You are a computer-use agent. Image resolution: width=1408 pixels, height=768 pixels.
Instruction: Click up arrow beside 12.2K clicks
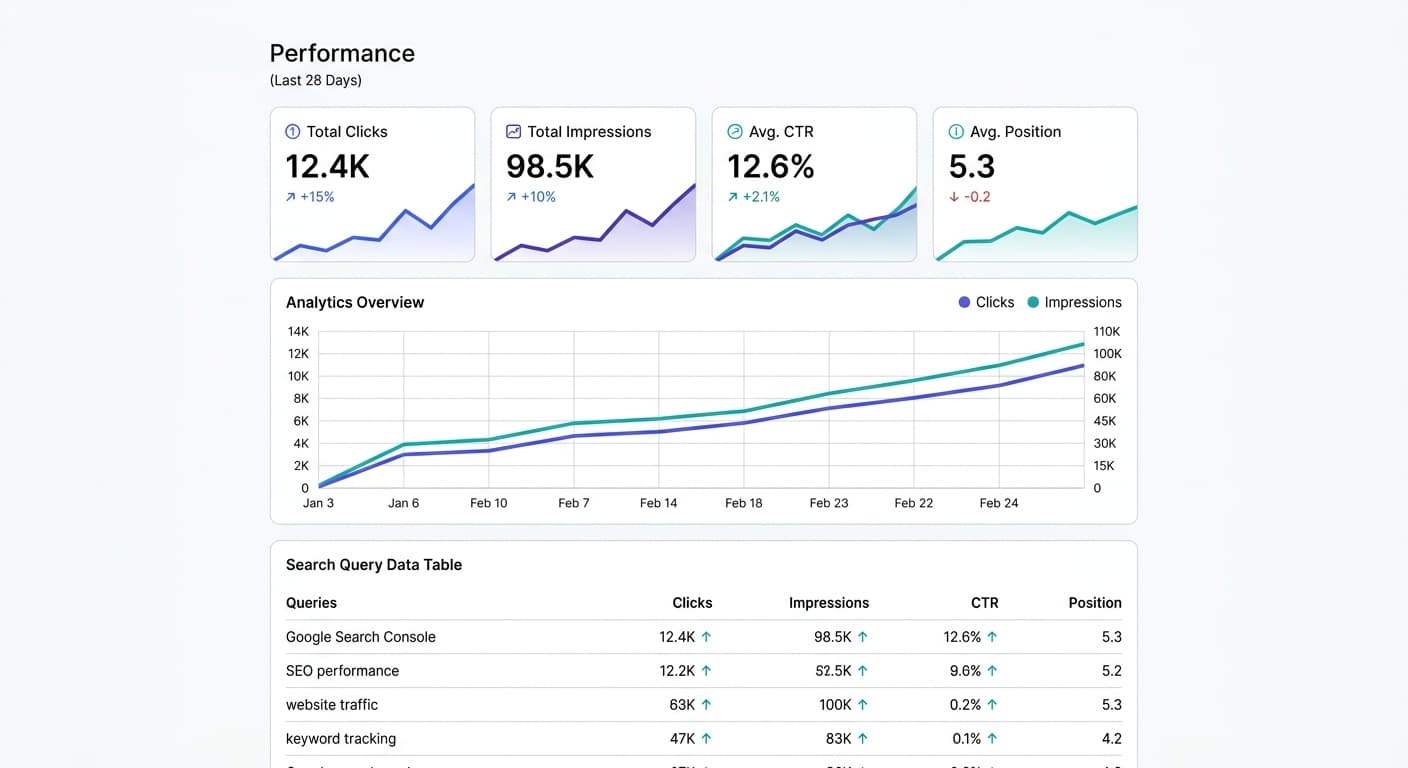[x=706, y=671]
